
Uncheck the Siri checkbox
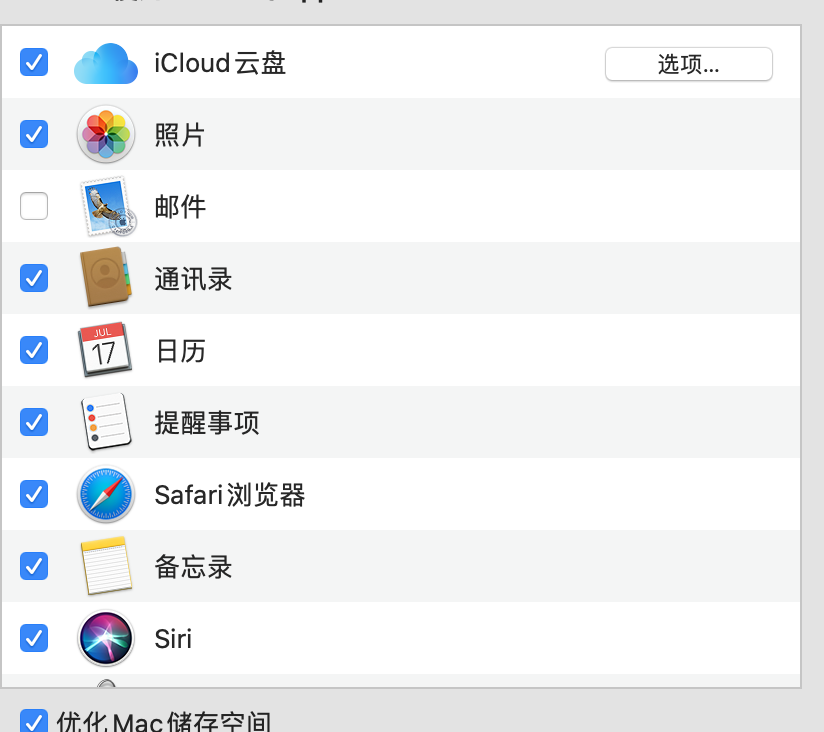click(x=34, y=638)
